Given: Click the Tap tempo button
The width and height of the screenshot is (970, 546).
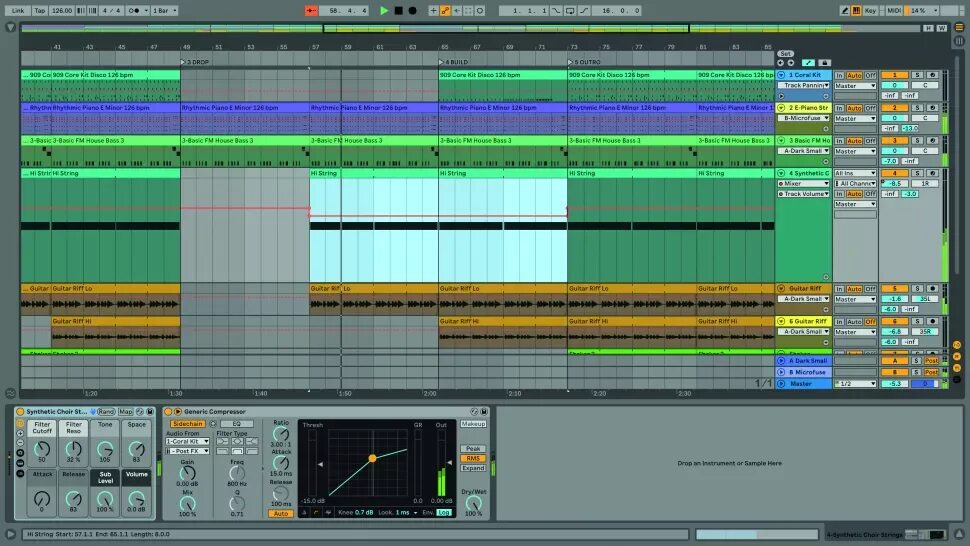Looking at the screenshot, I should coord(40,11).
